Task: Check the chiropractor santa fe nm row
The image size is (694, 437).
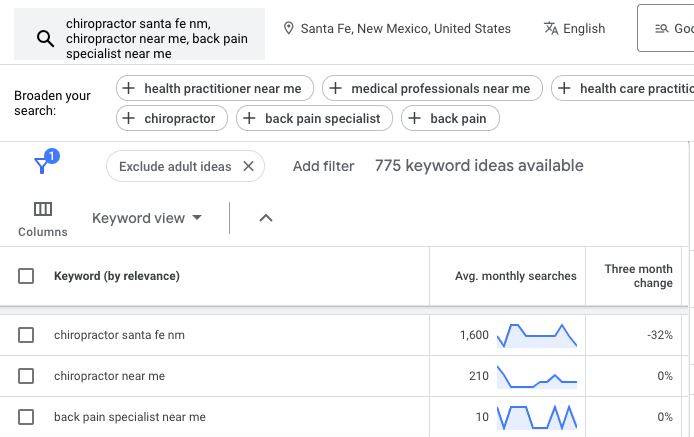Action: [x=26, y=336]
